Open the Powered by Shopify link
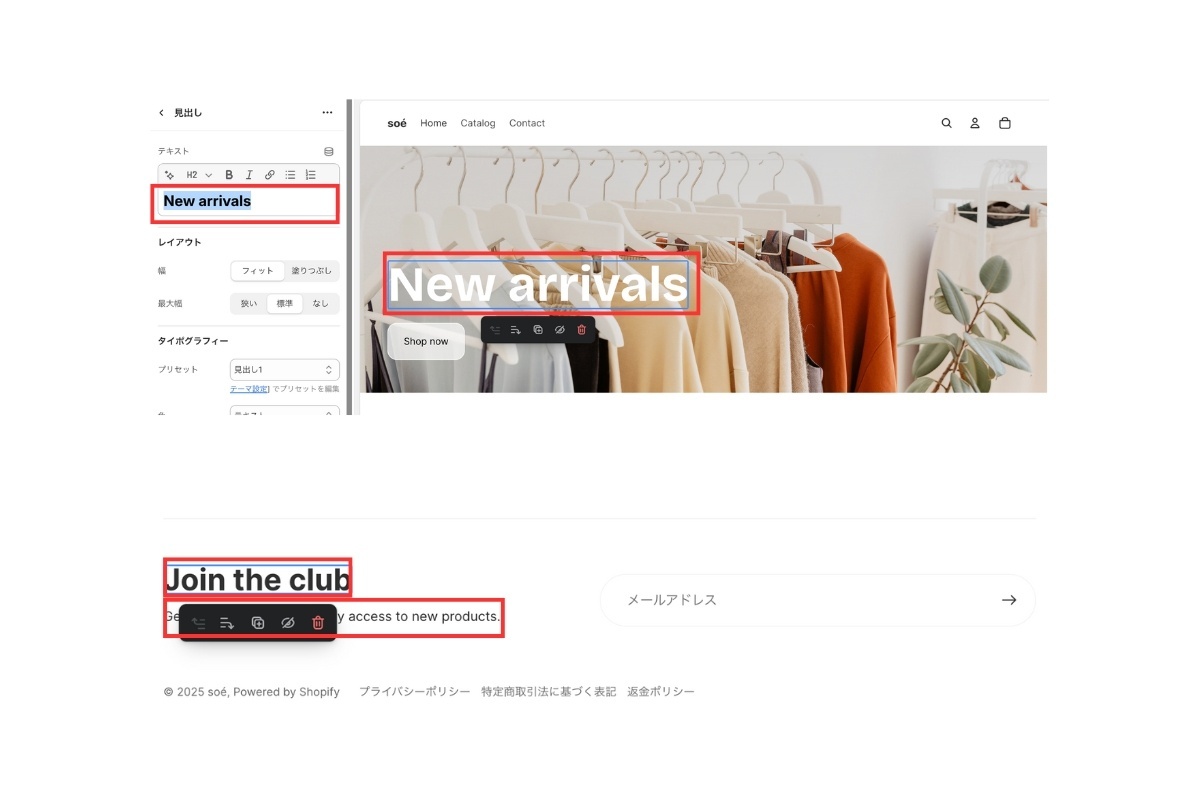This screenshot has height=800, width=1200. [x=286, y=692]
